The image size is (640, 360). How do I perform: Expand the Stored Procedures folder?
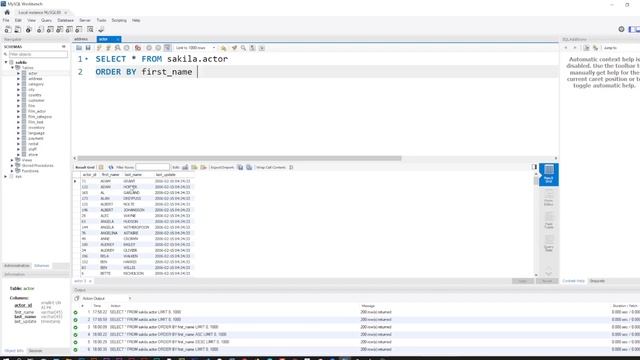tap(12, 165)
